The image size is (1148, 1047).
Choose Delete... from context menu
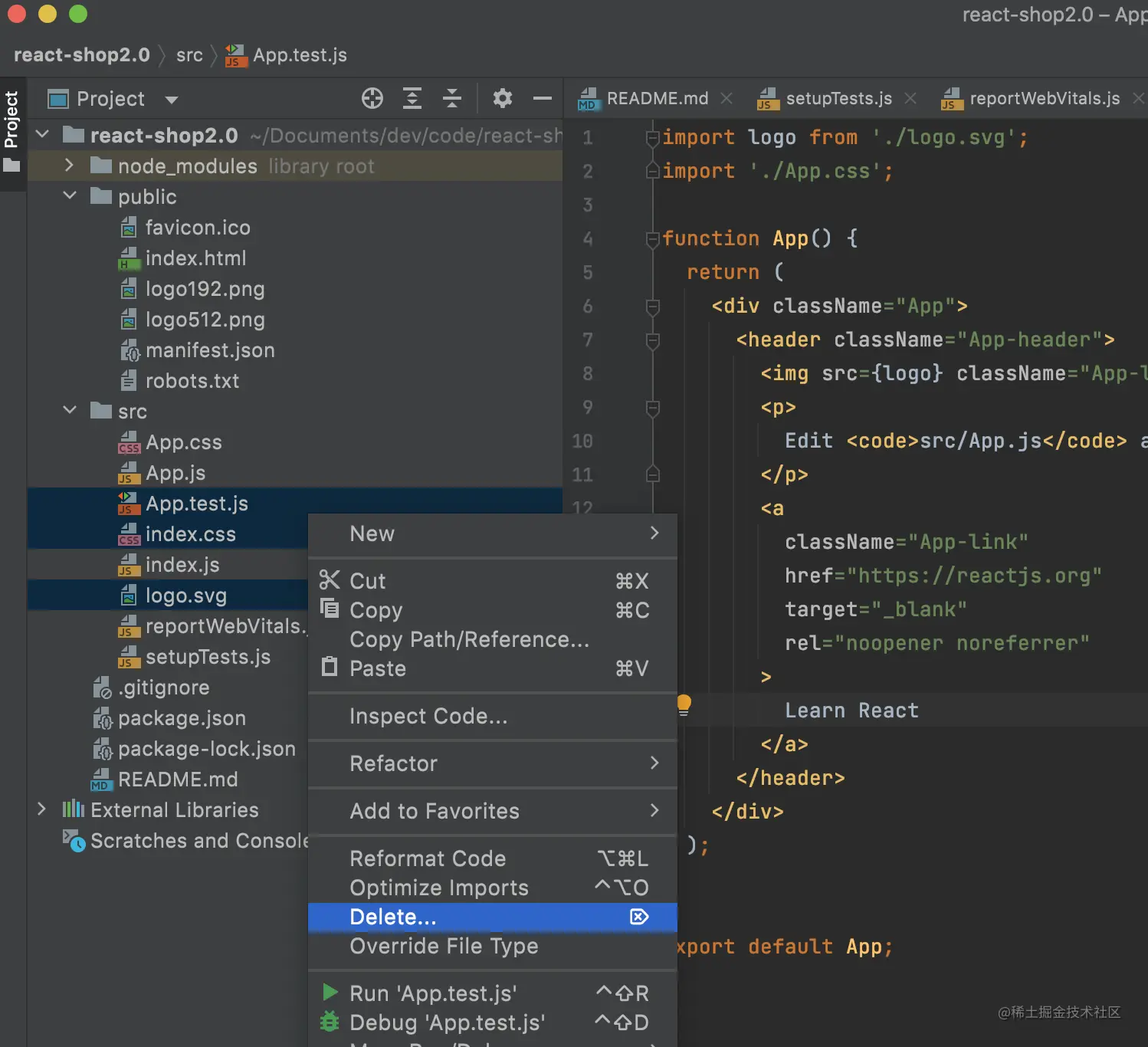pos(493,917)
